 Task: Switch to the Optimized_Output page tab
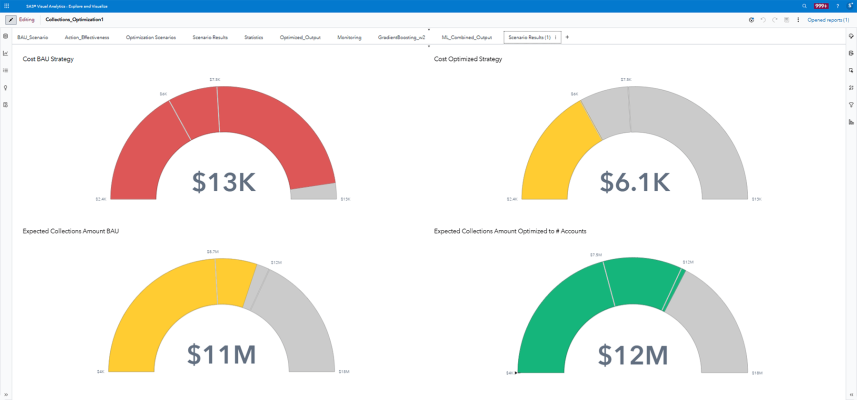300,37
